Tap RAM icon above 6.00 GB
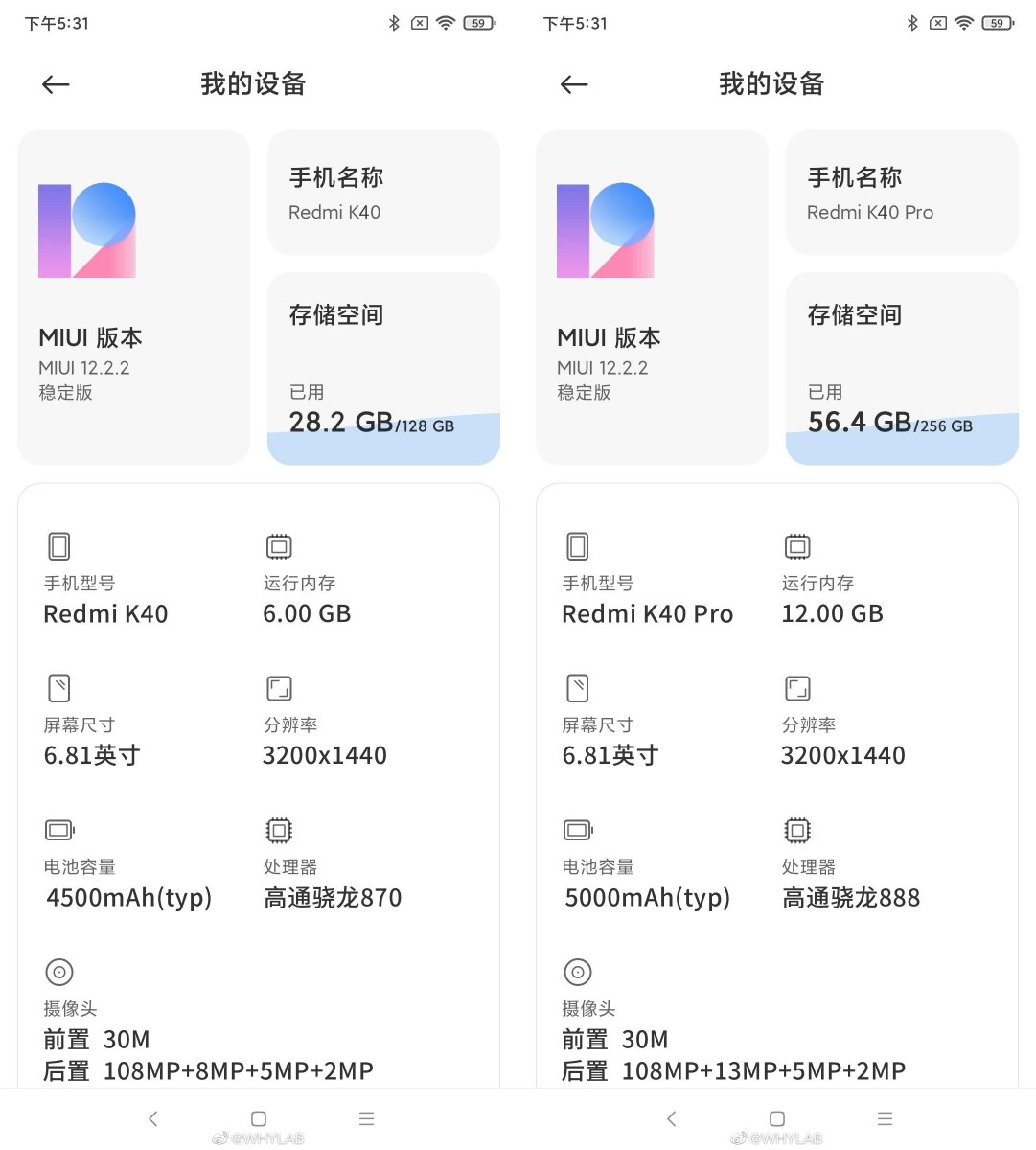Viewport: 1036px width, 1150px height. coord(279,546)
